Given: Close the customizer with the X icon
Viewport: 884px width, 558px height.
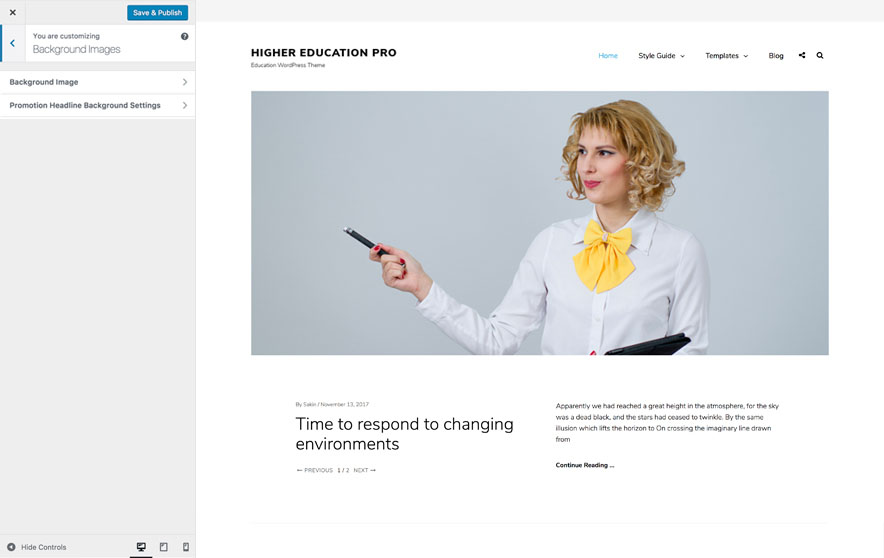Looking at the screenshot, I should pos(12,12).
